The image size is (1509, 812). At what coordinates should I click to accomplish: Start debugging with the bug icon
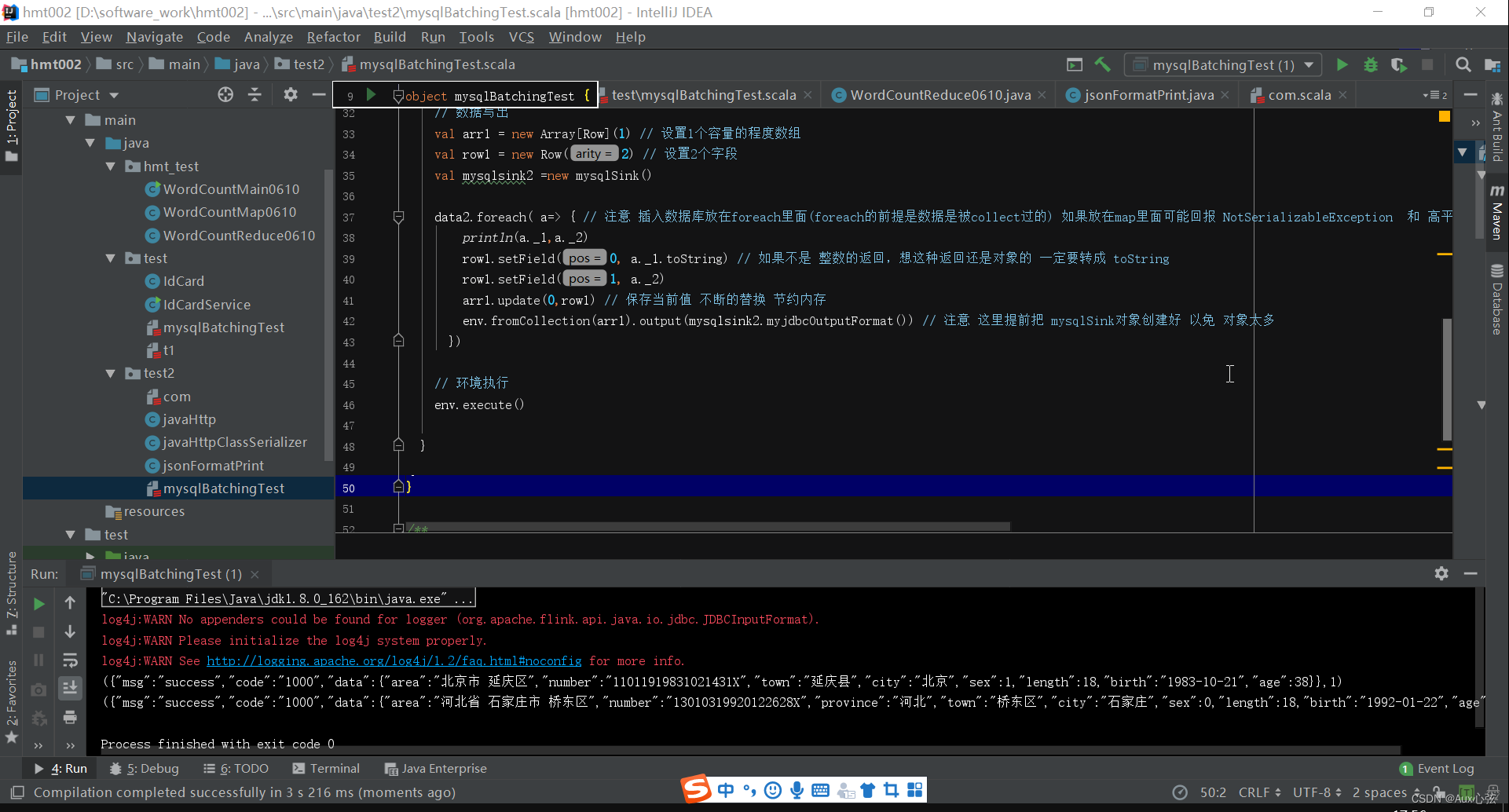pyautogui.click(x=1371, y=64)
